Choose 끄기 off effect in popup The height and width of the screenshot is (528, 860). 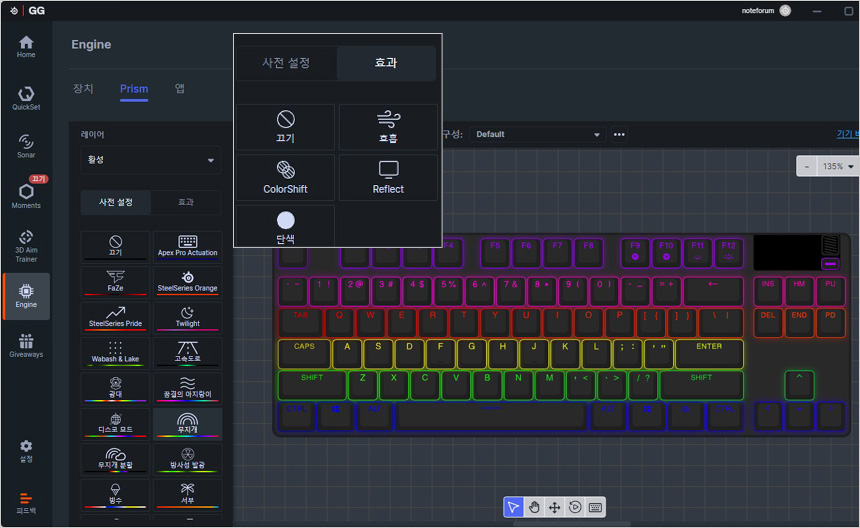pos(285,127)
